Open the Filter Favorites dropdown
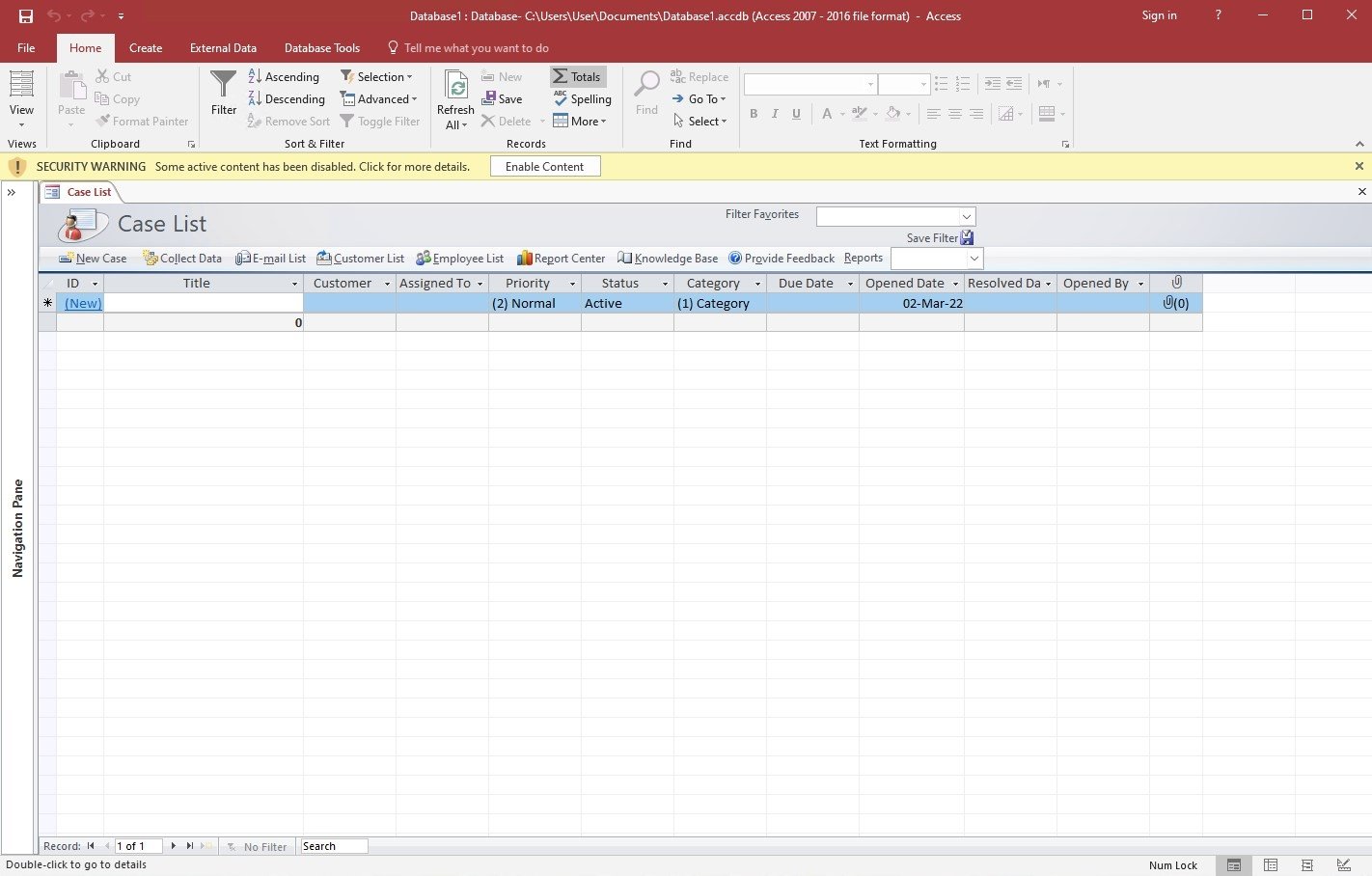 tap(966, 217)
